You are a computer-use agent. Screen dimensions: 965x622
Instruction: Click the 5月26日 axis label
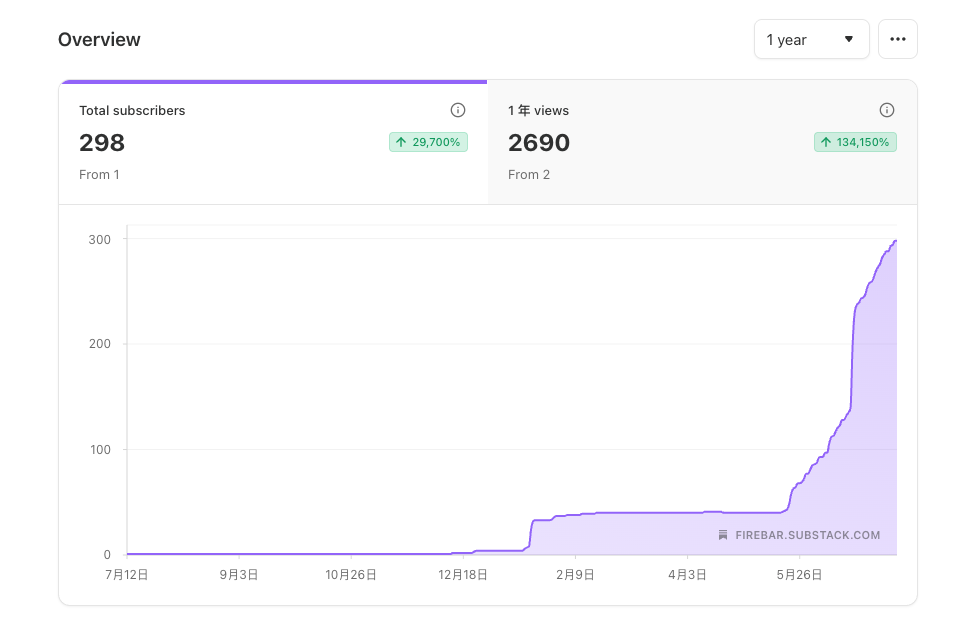click(799, 575)
